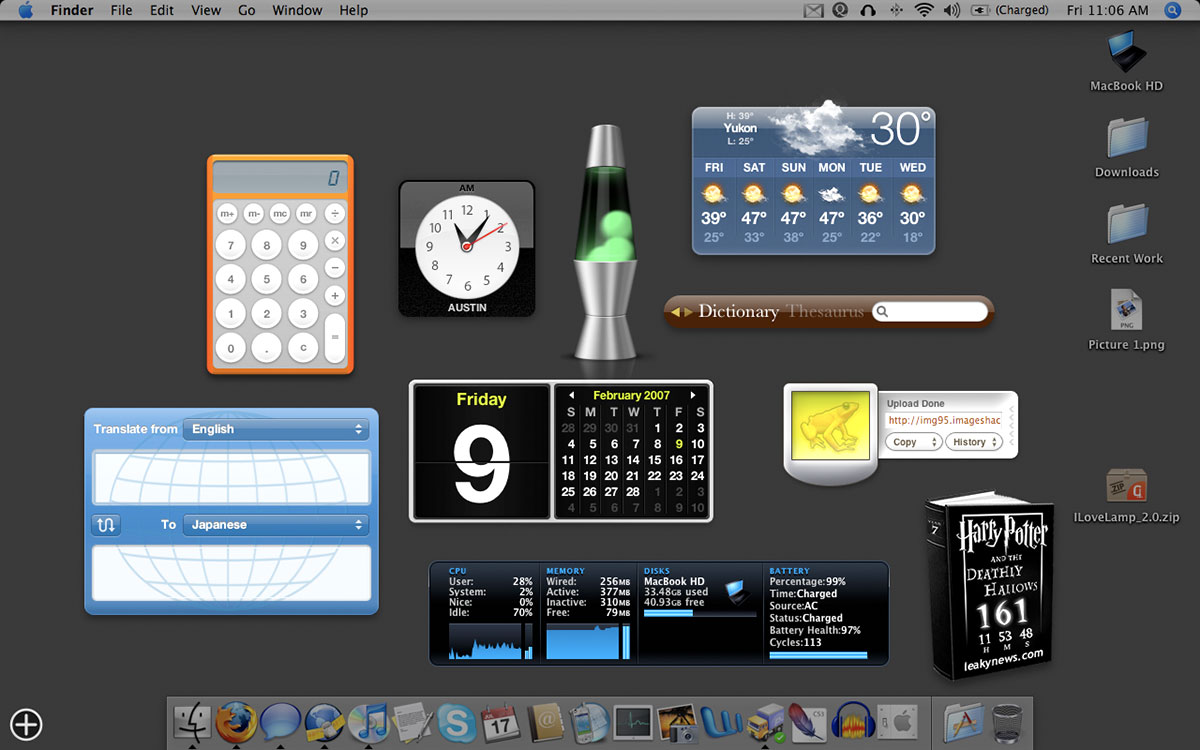Launch iChat speech bubble in Dock

[x=281, y=722]
